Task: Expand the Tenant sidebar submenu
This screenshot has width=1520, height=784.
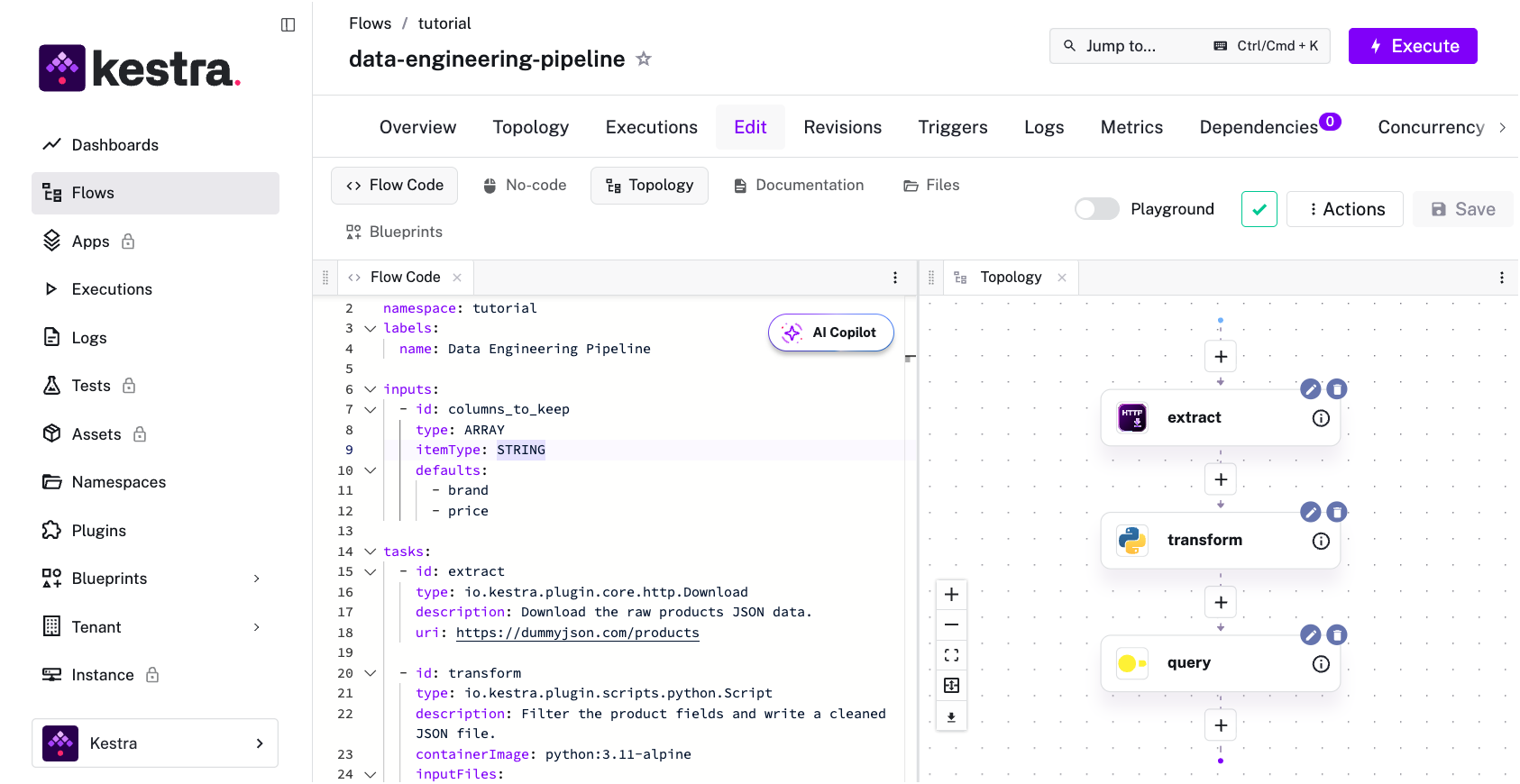Action: tap(256, 627)
